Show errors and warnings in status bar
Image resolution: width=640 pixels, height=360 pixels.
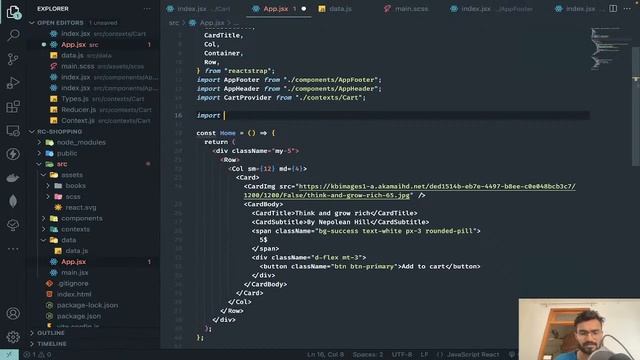[x=37, y=355]
